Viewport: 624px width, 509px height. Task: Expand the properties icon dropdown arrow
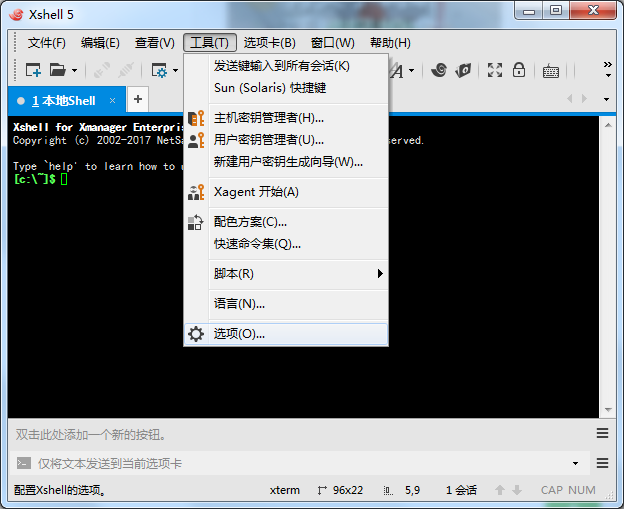coord(176,71)
